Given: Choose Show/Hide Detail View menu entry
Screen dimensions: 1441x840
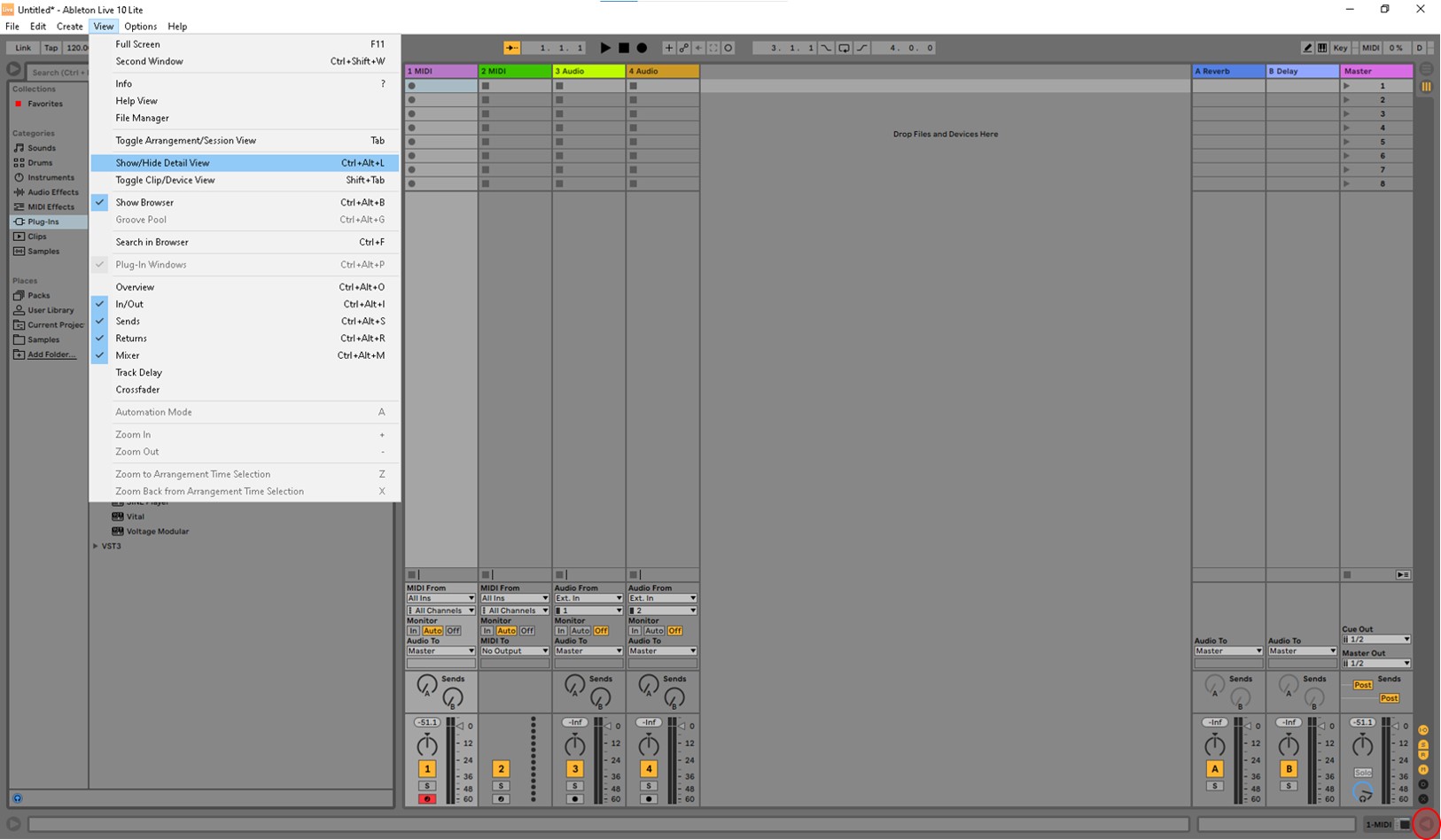Looking at the screenshot, I should click(245, 163).
